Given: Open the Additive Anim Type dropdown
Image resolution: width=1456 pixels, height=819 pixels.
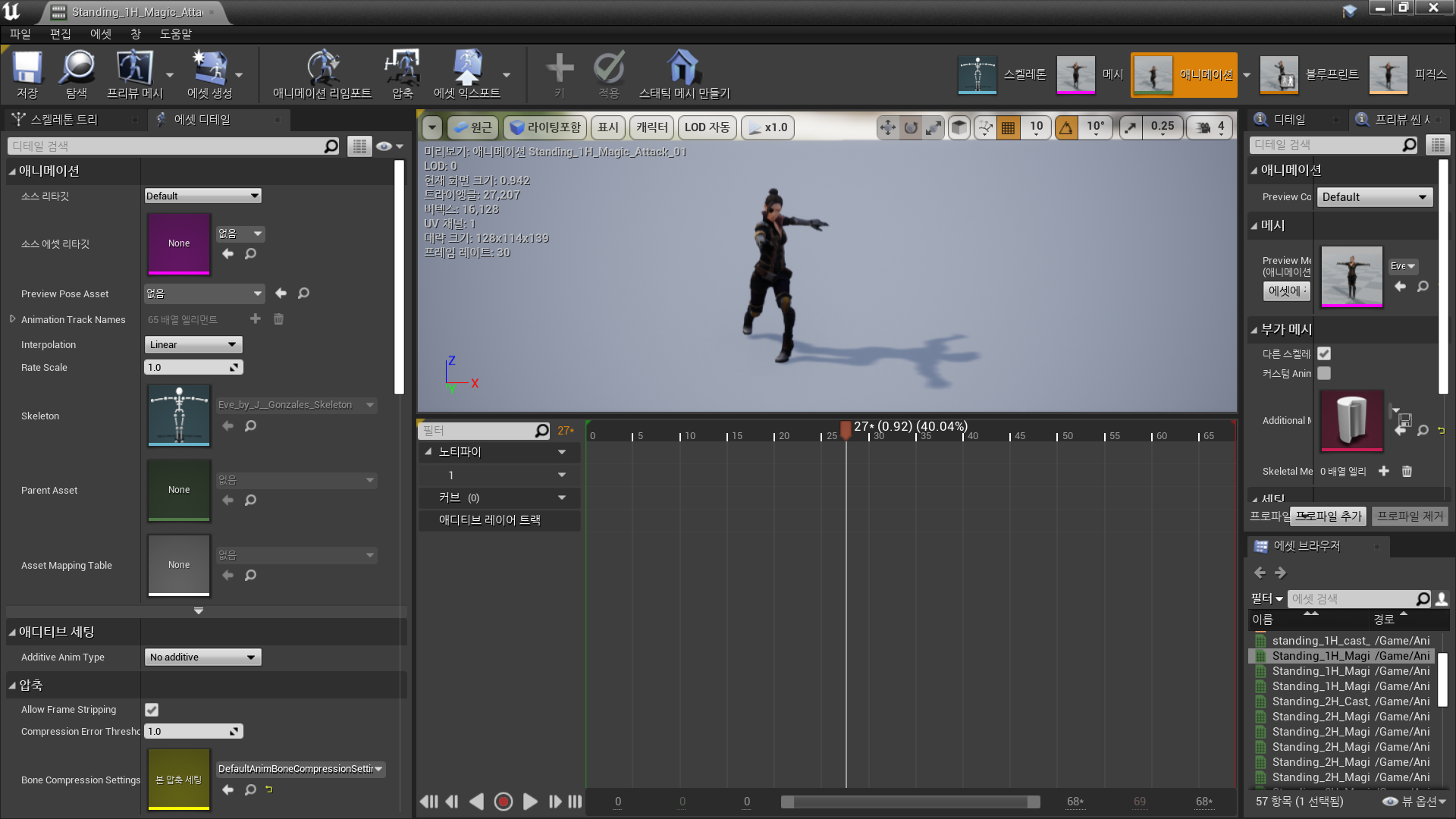Looking at the screenshot, I should point(202,657).
